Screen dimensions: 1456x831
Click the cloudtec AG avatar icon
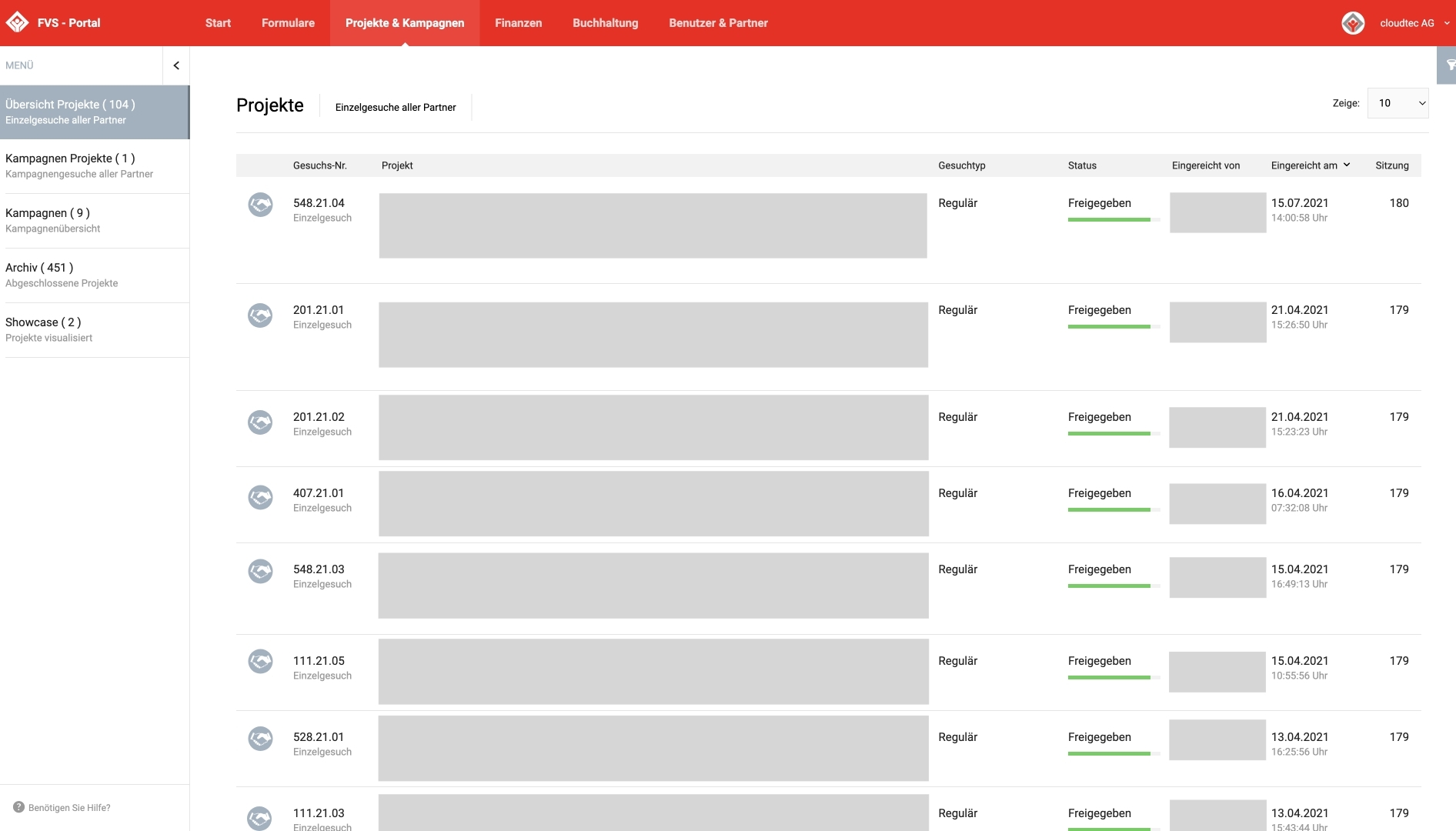(1353, 23)
